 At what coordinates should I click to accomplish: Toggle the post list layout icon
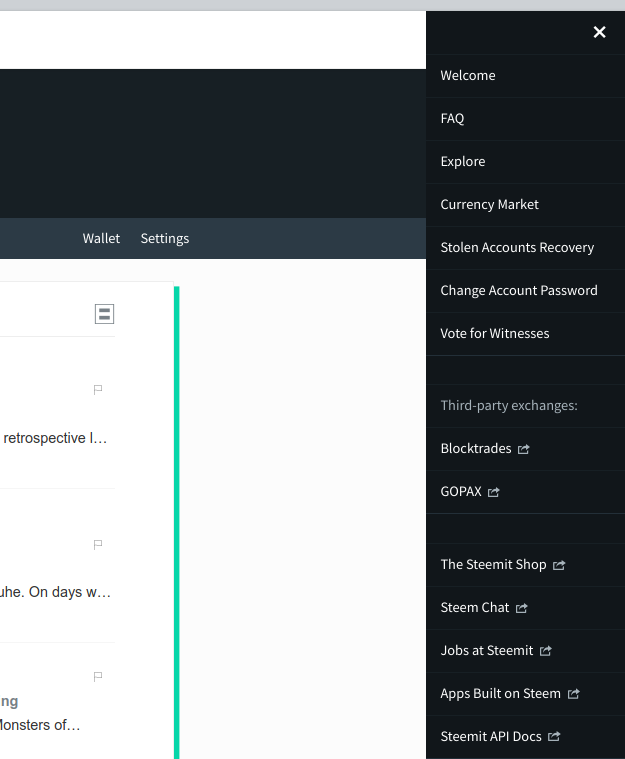pos(104,314)
